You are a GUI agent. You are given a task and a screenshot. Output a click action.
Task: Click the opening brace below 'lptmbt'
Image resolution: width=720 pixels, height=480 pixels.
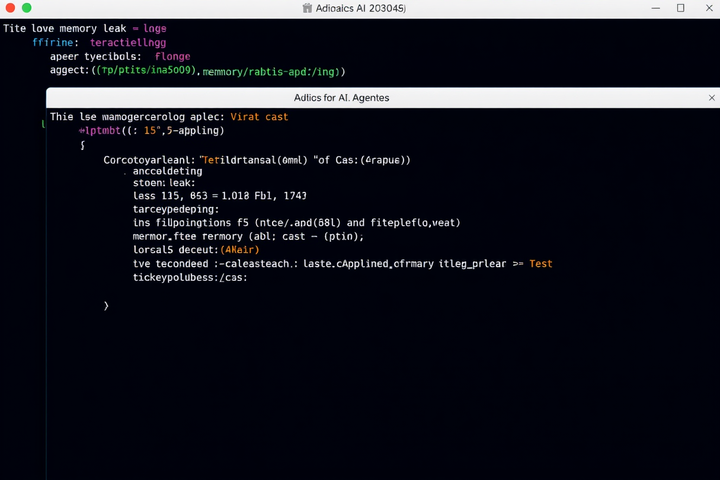[83, 145]
